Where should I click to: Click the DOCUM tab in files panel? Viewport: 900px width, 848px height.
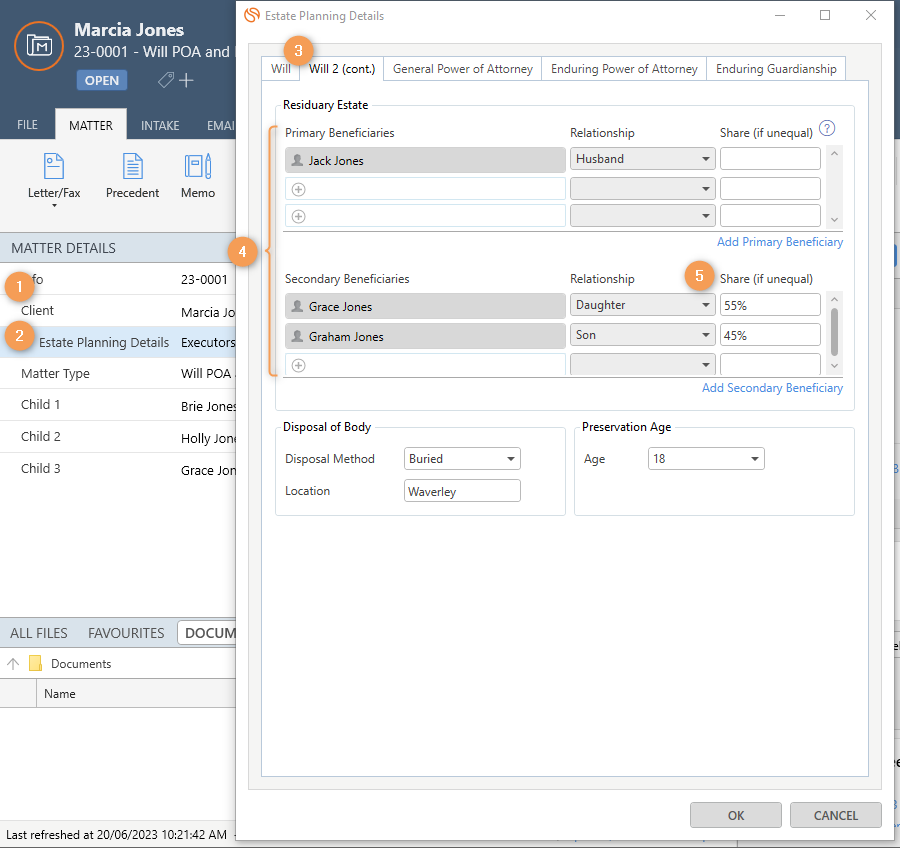point(208,633)
